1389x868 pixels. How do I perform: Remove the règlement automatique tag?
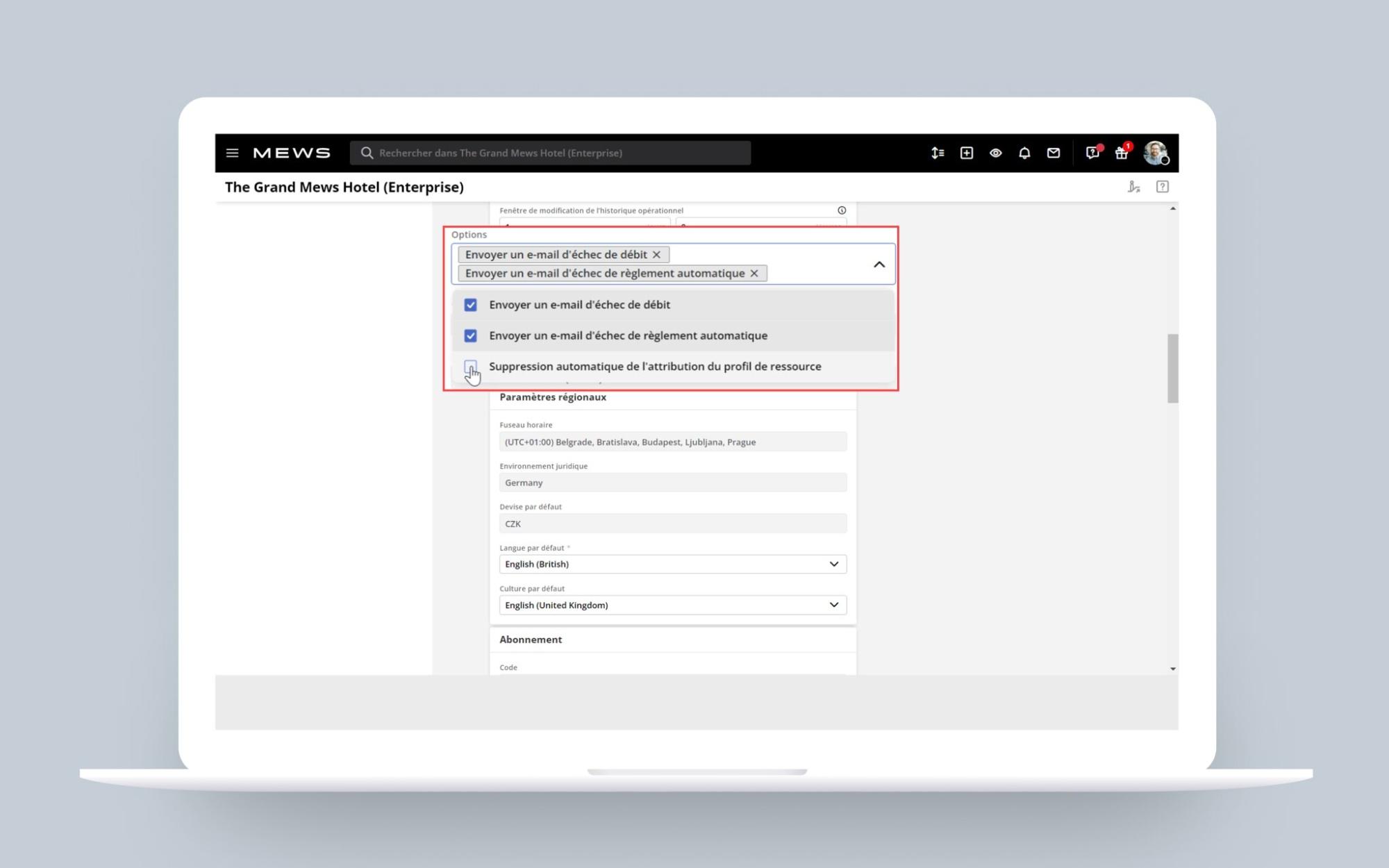click(x=754, y=273)
